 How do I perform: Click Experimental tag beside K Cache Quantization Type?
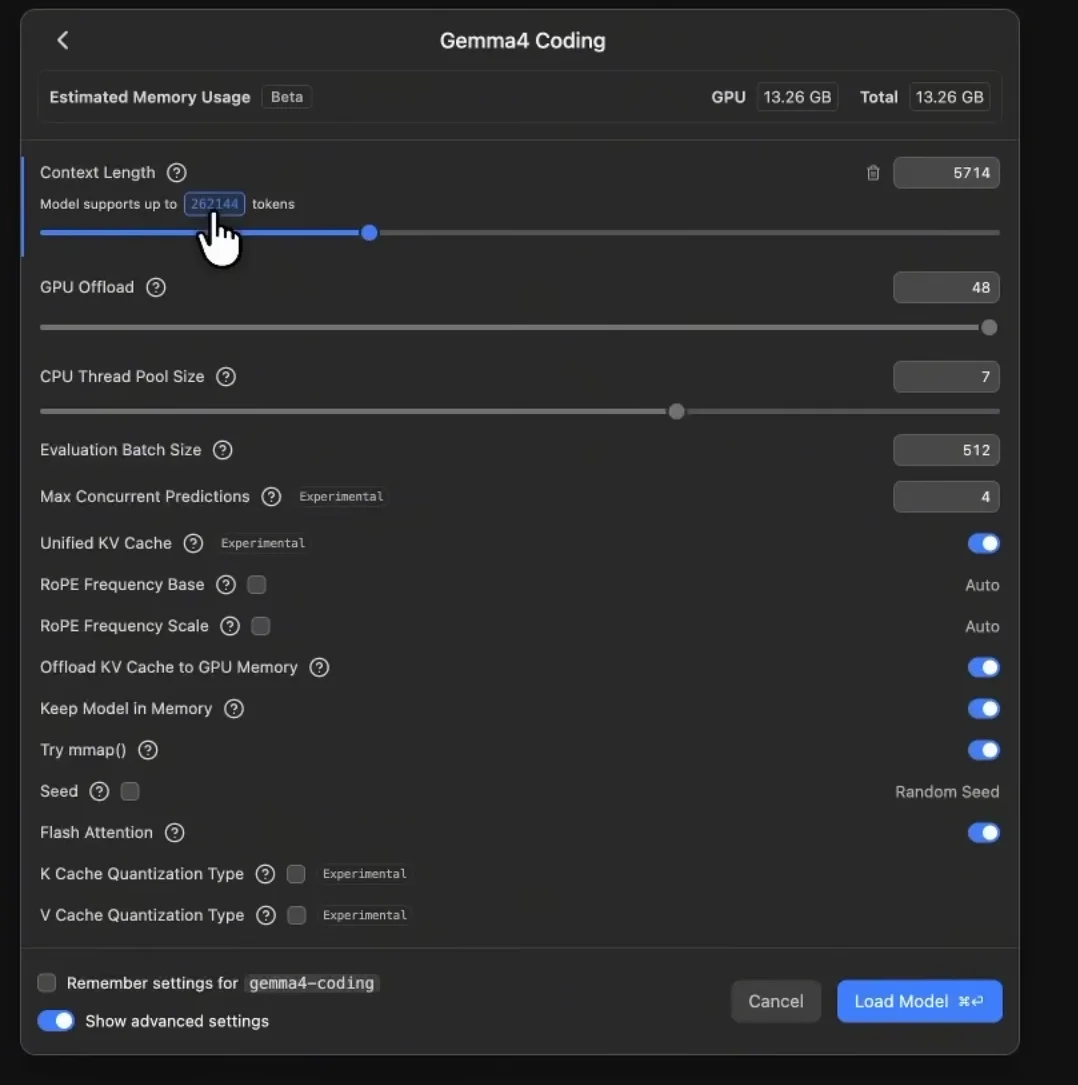365,874
